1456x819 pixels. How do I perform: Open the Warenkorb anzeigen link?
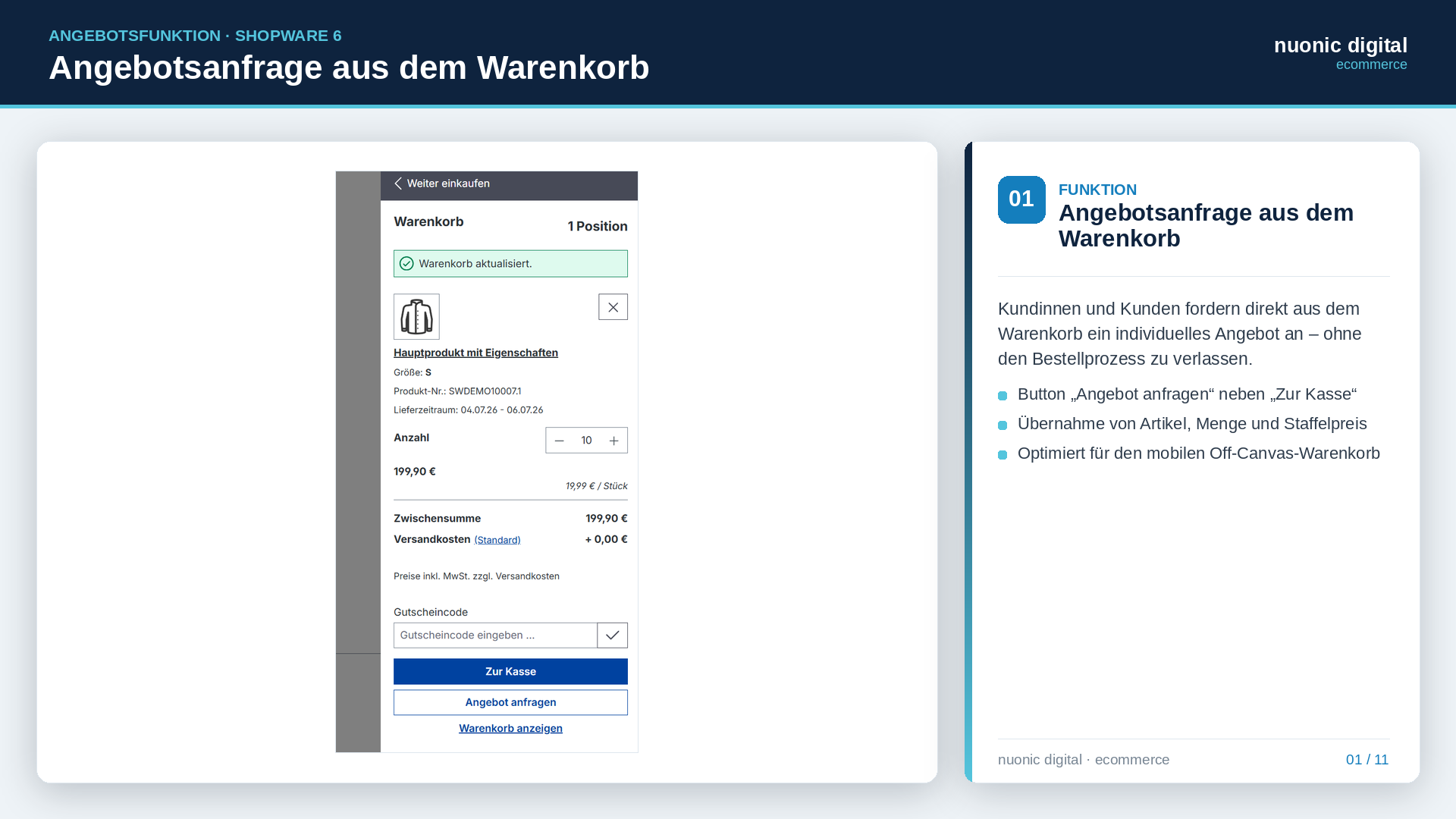pyautogui.click(x=510, y=729)
